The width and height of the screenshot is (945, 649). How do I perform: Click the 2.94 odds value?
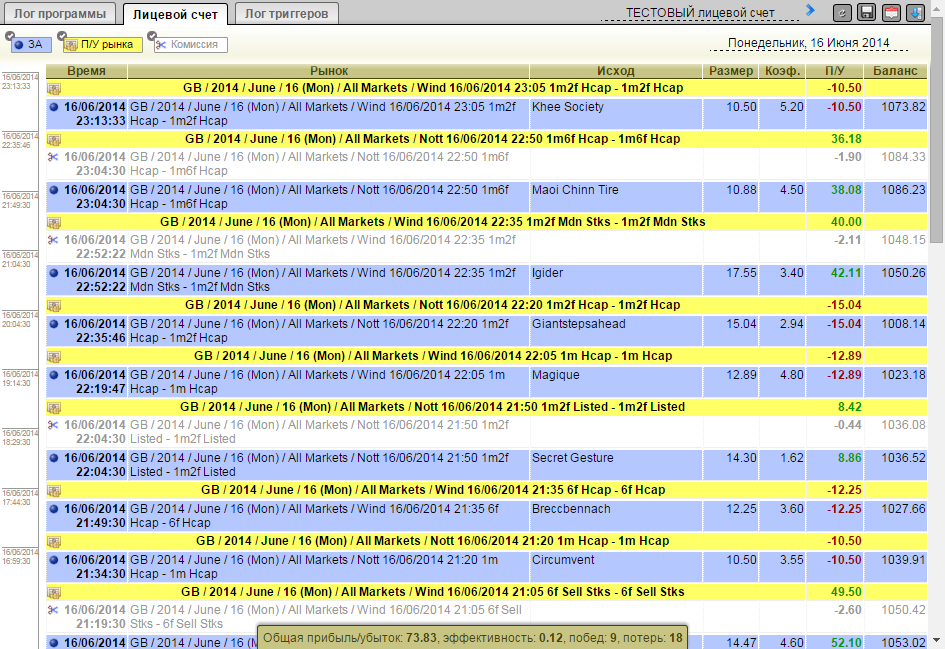coord(791,324)
